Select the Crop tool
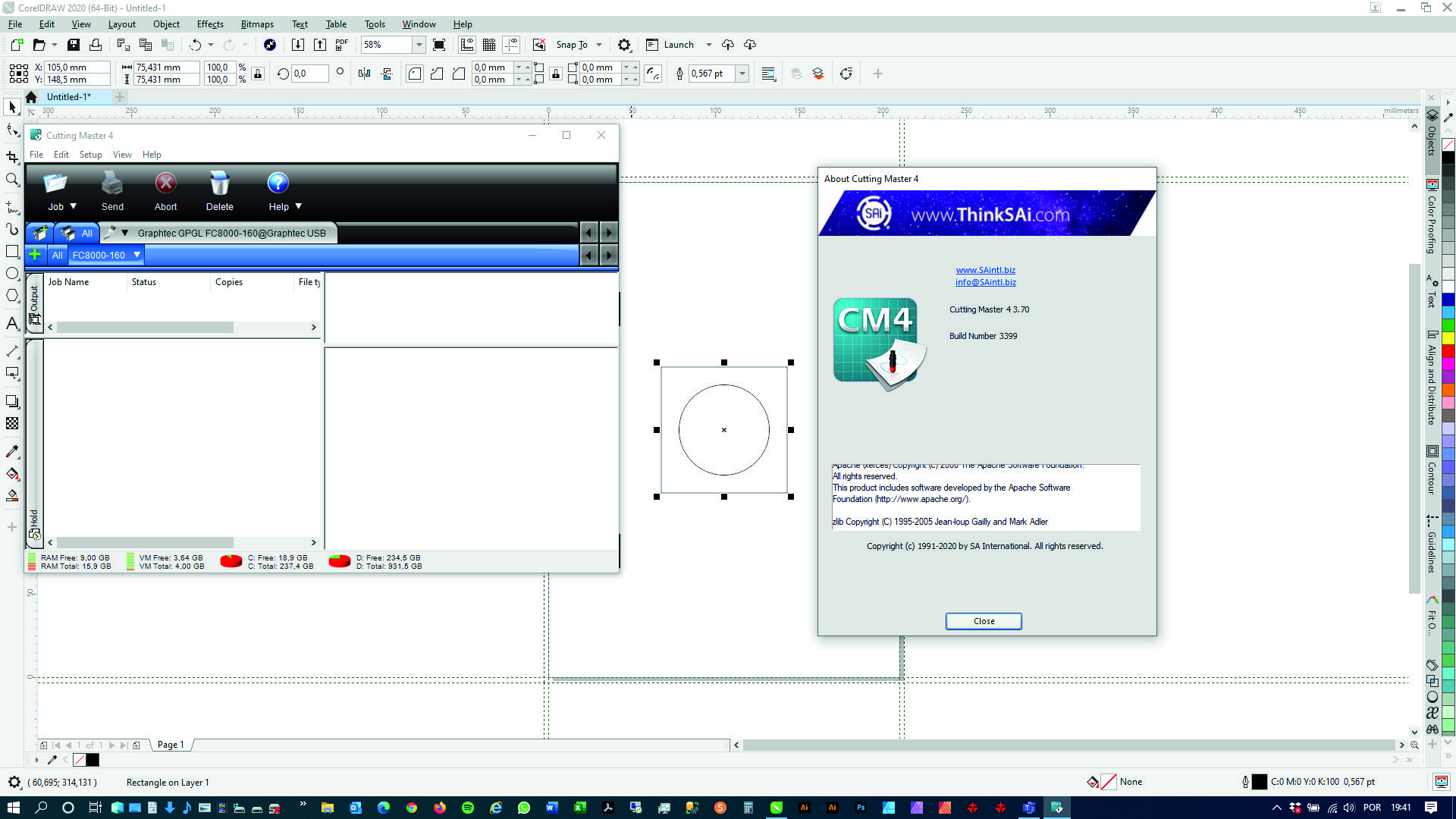 [x=12, y=157]
